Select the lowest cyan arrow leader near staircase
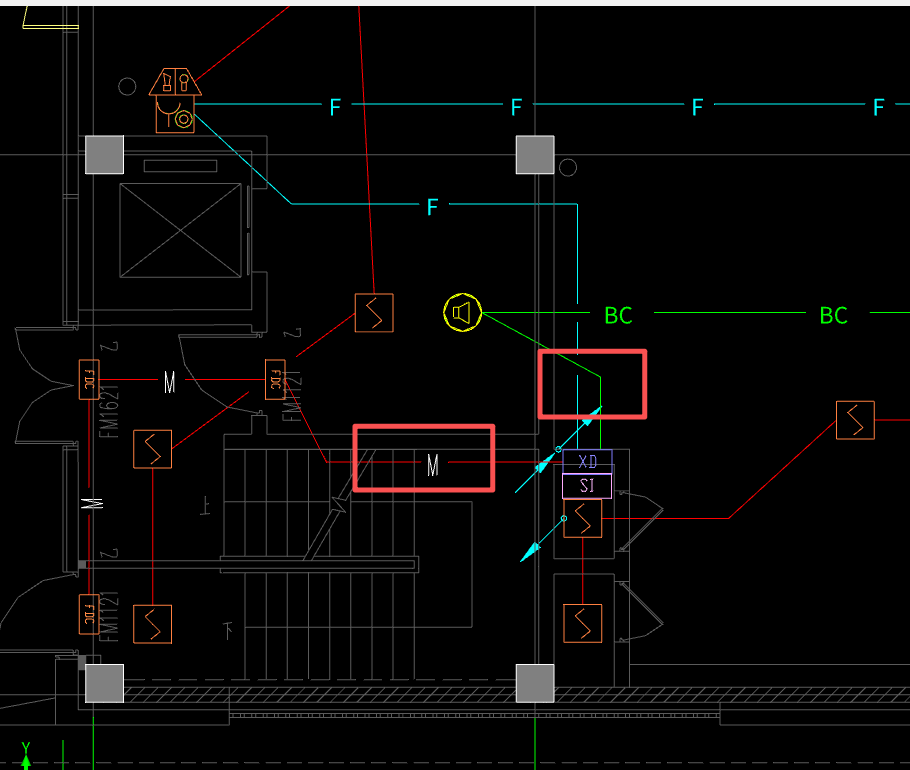Viewport: 910px width, 770px height. point(543,540)
